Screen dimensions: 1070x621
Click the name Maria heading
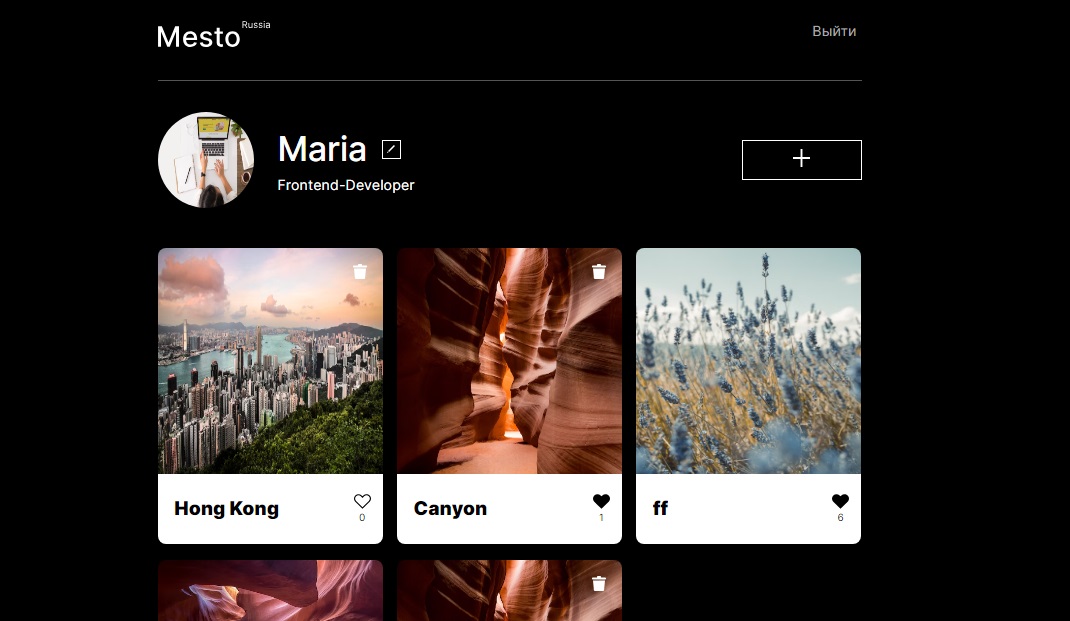click(x=322, y=149)
